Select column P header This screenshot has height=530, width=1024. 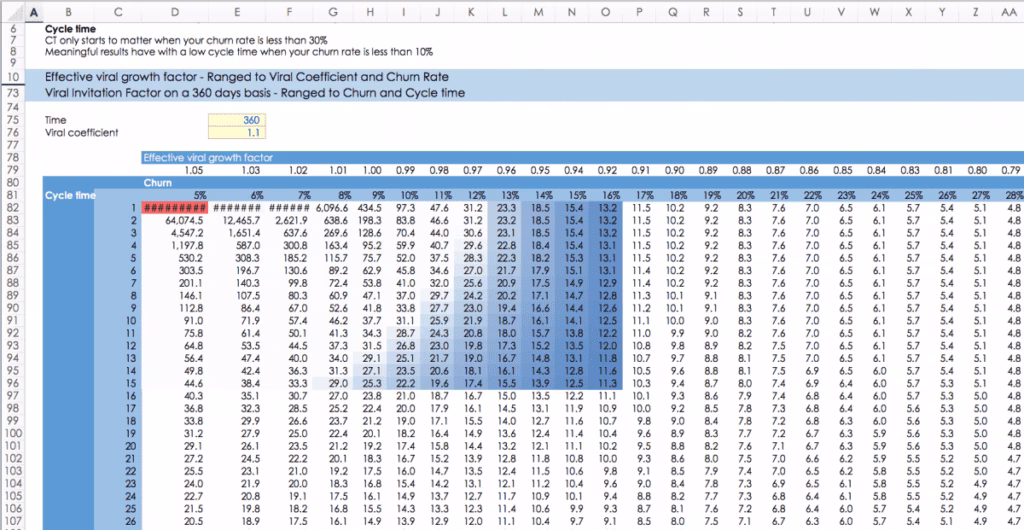click(639, 12)
